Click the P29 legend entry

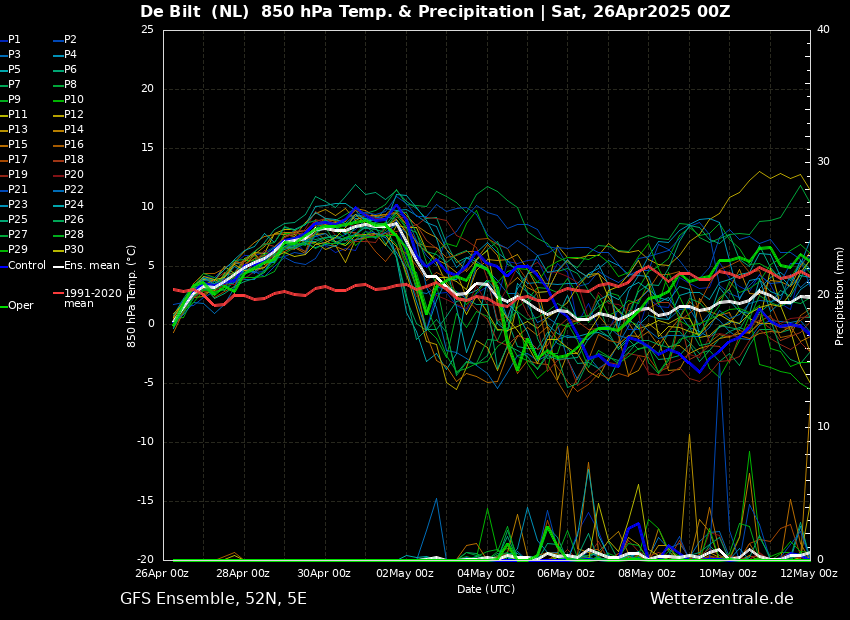[14, 249]
